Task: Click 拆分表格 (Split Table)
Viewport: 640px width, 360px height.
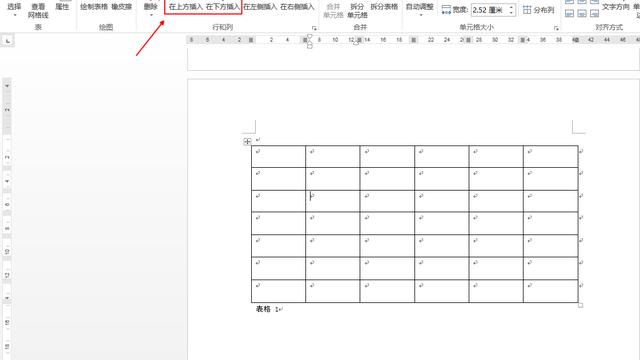Action: click(x=384, y=7)
